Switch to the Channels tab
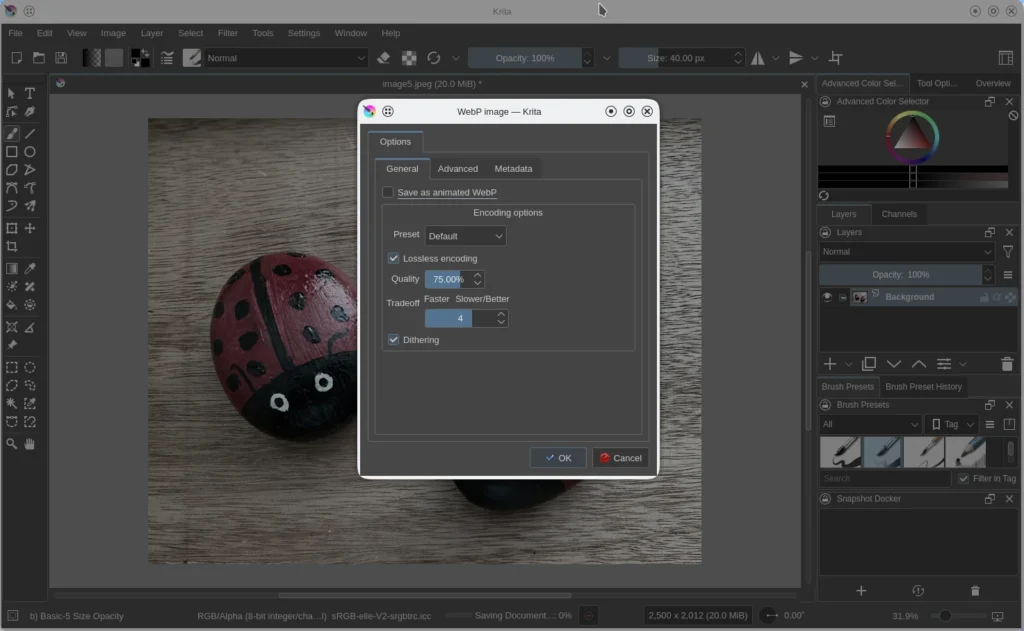This screenshot has height=631, width=1024. 899,214
